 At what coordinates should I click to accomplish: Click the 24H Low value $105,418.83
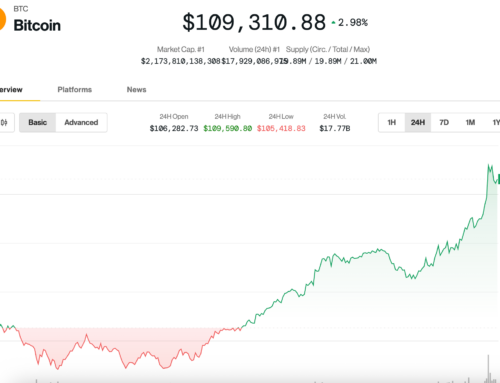[x=281, y=128]
